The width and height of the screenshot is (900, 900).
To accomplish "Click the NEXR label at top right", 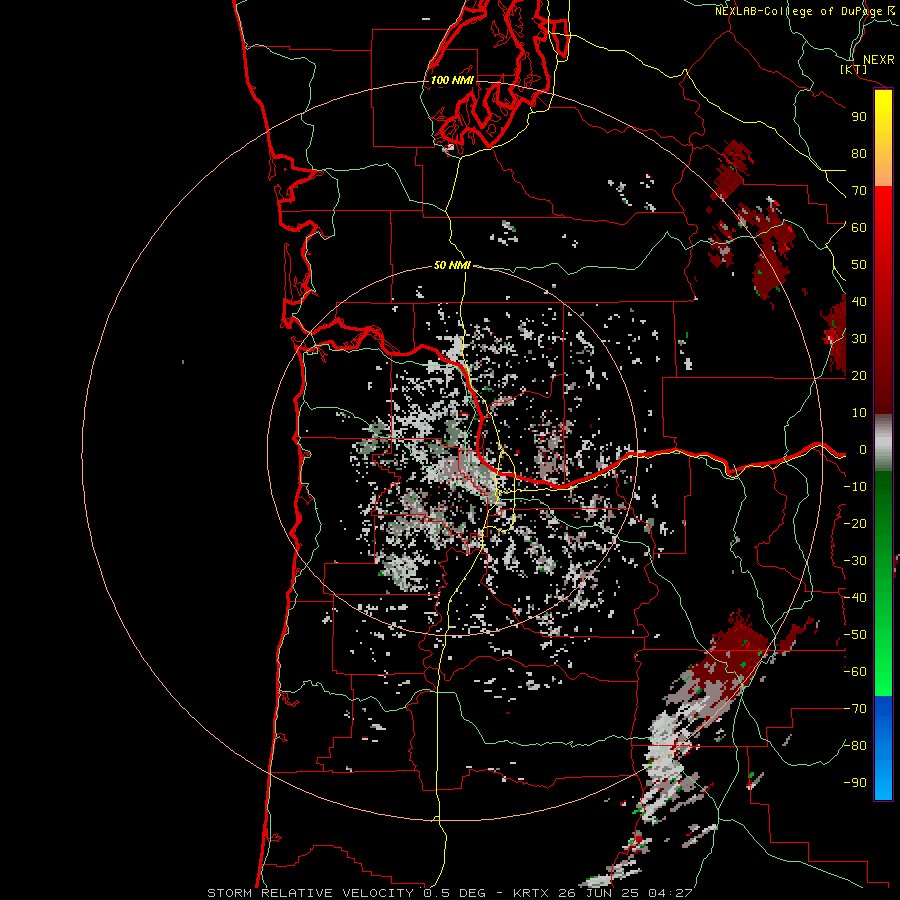I will pos(878,59).
